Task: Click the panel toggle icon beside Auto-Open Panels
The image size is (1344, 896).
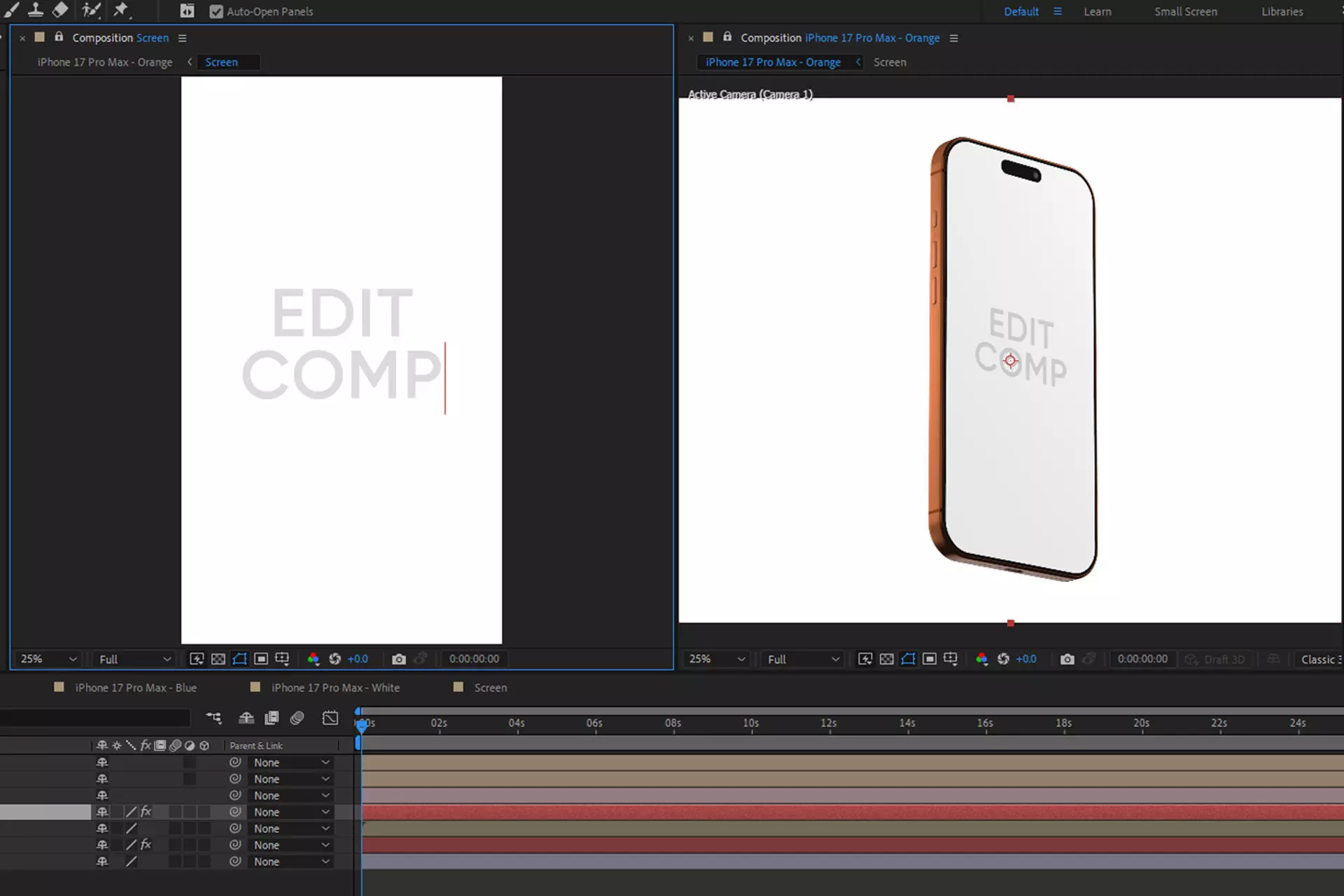Action: [x=187, y=11]
